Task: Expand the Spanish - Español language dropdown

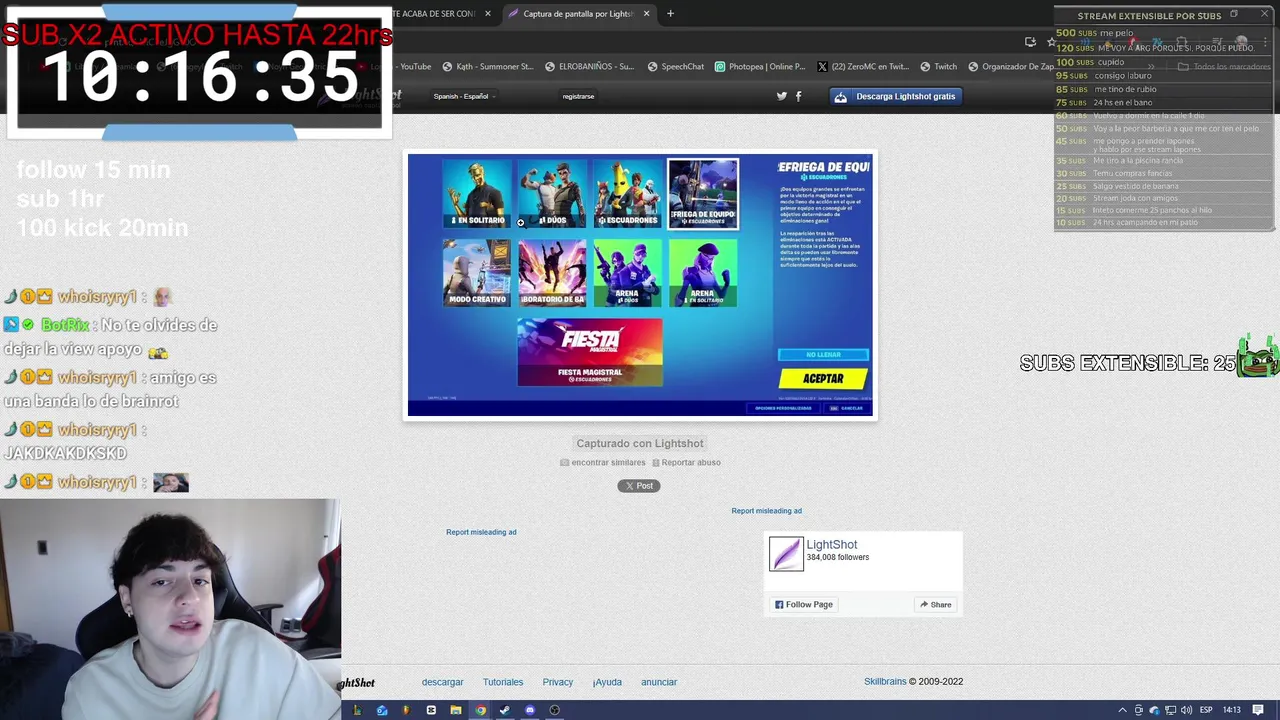Action: coord(464,96)
